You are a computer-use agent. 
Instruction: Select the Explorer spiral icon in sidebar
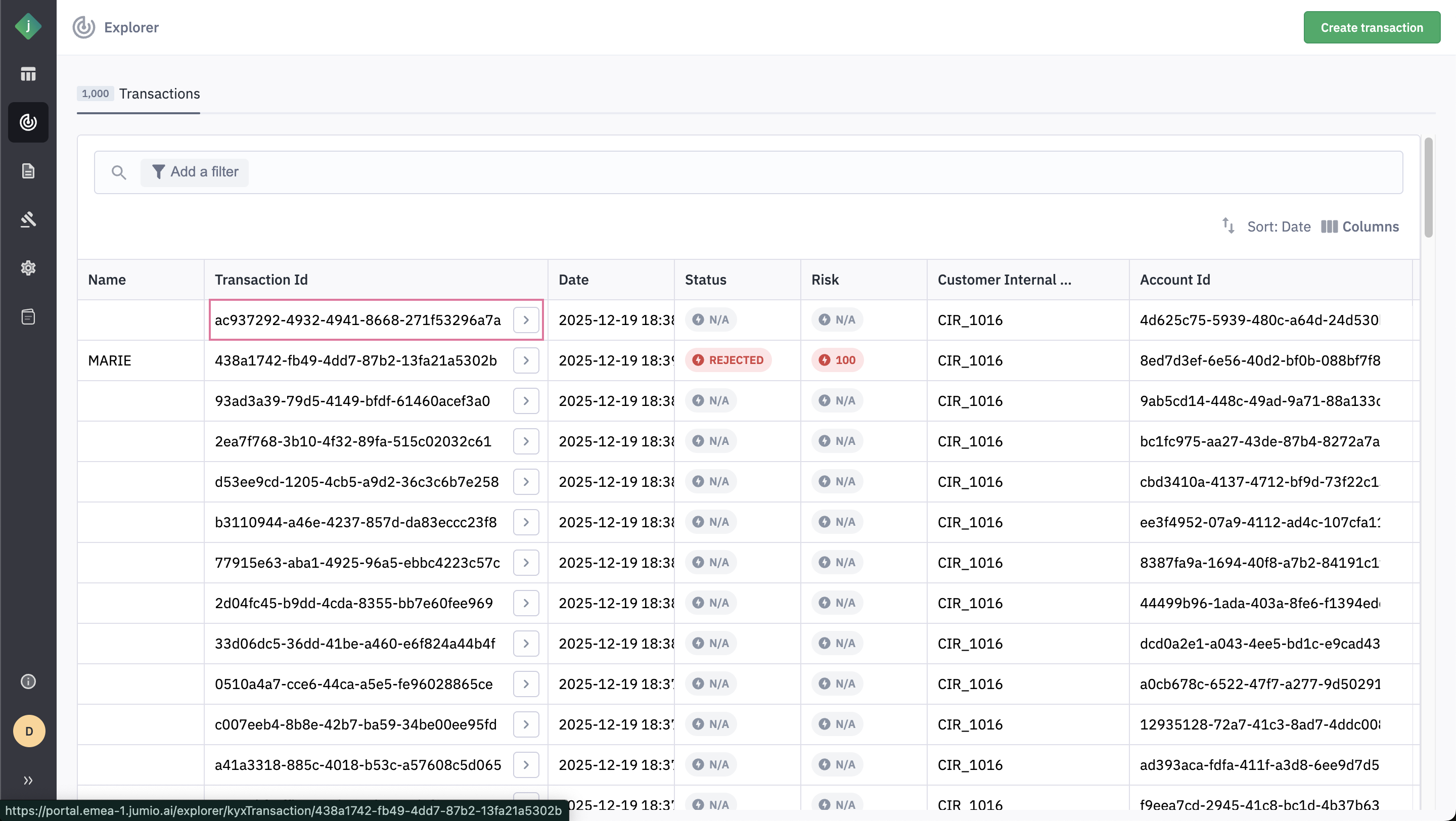click(28, 122)
